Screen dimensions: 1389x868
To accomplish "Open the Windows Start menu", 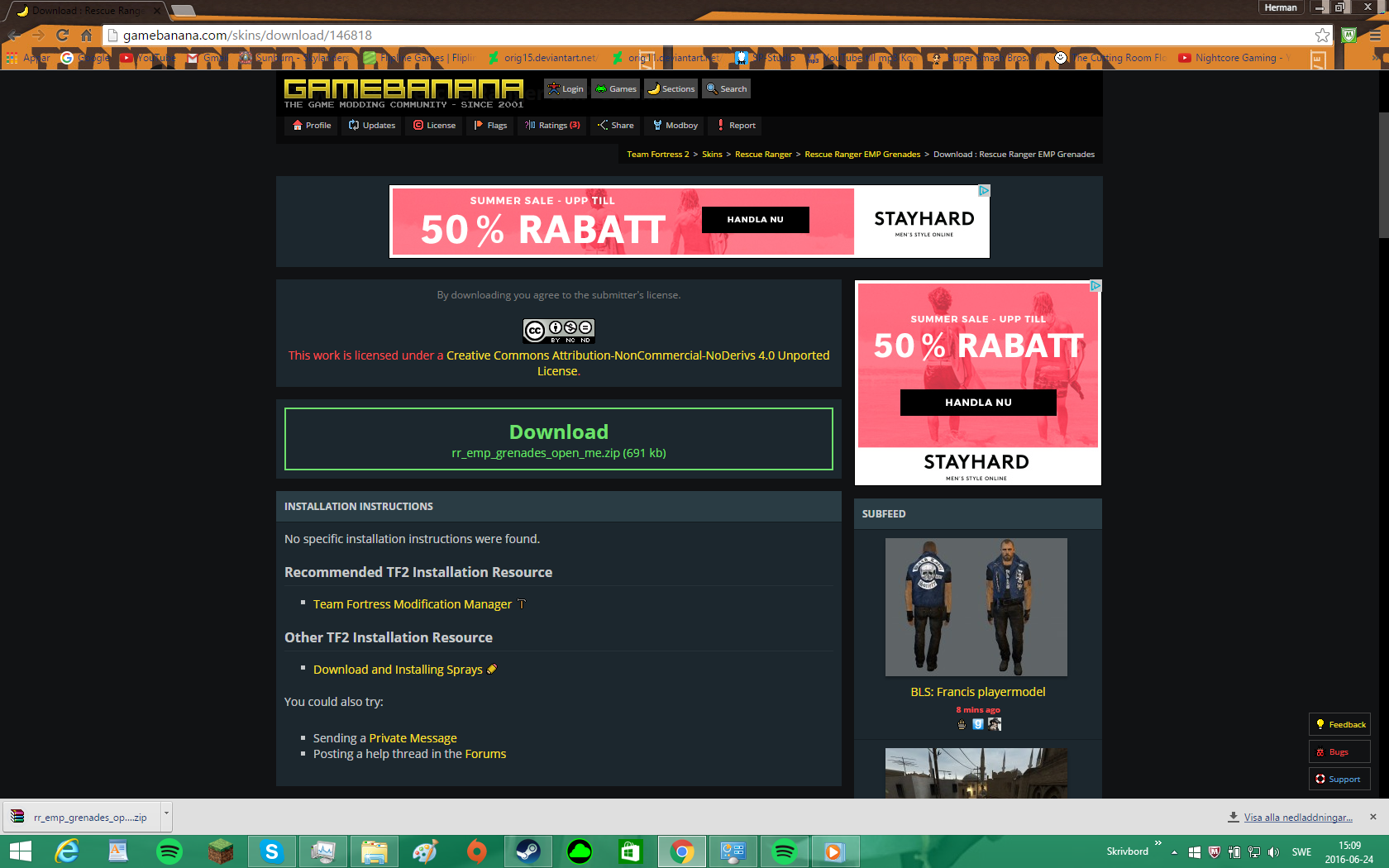I will click(x=20, y=851).
